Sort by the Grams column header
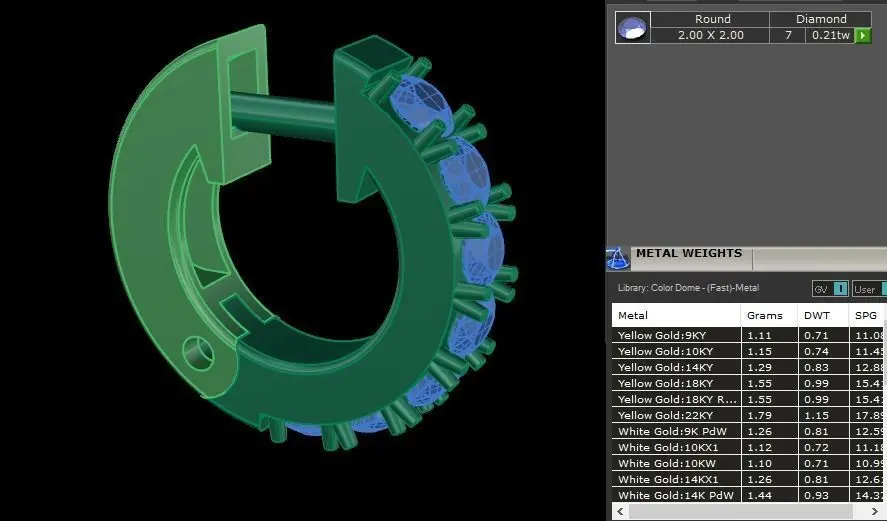Screen dimensions: 887x521 click(x=769, y=316)
